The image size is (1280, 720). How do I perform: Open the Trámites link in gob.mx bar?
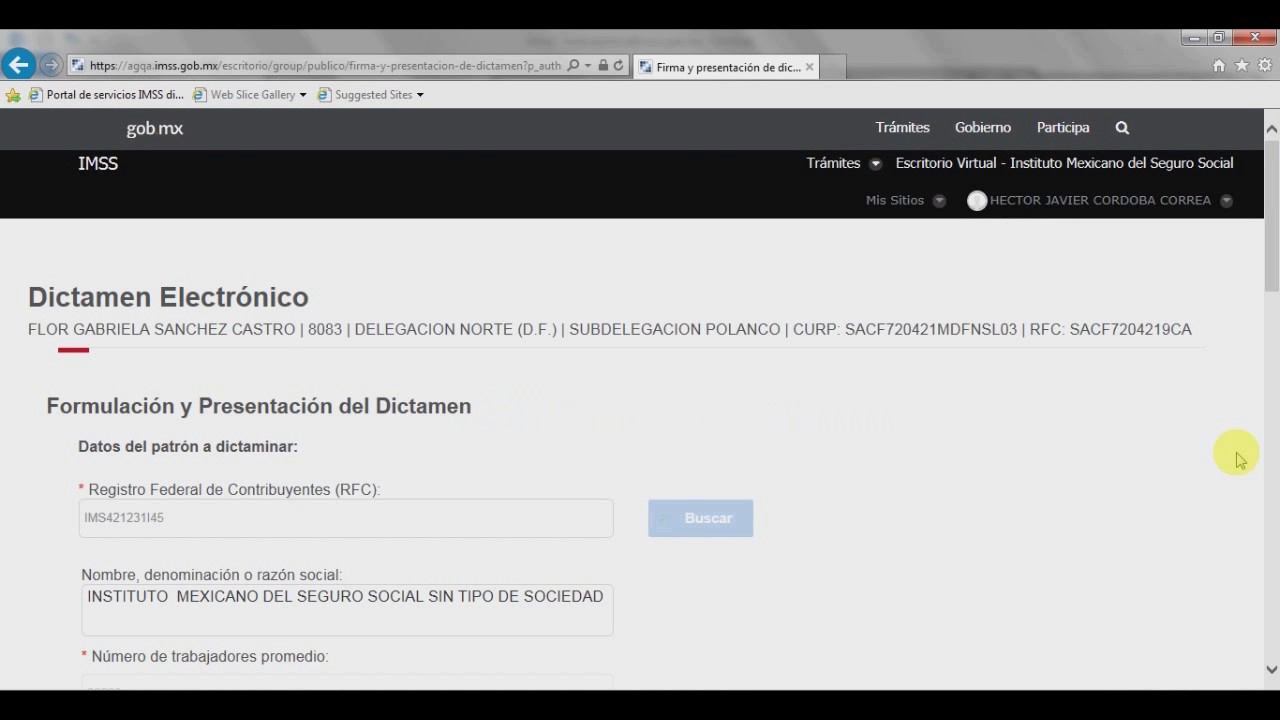(902, 128)
